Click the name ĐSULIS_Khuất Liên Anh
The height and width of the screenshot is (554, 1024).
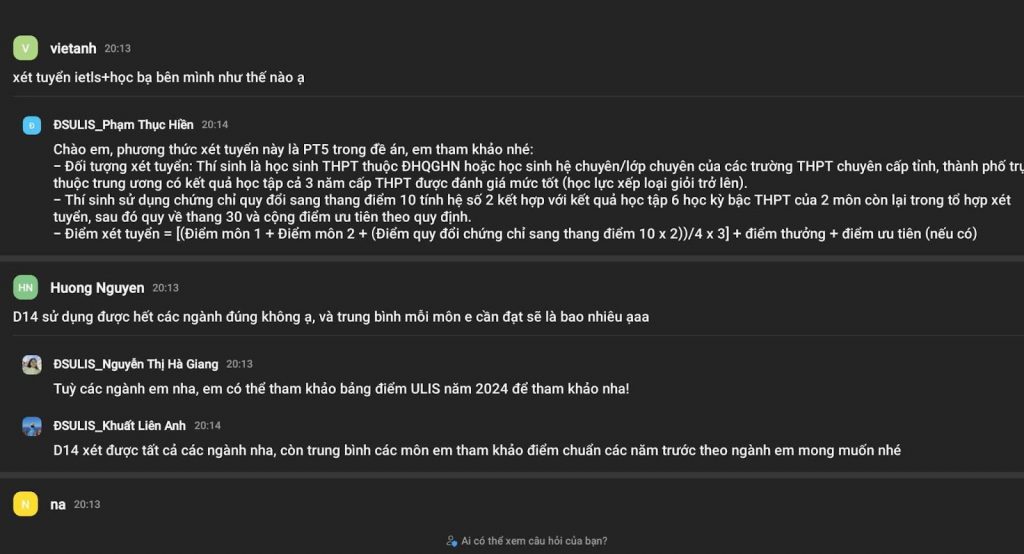pyautogui.click(x=120, y=426)
